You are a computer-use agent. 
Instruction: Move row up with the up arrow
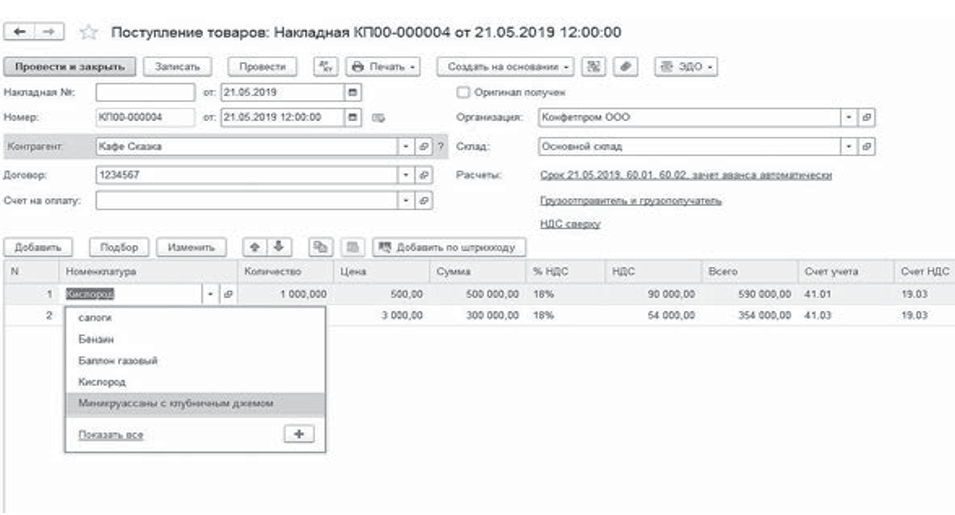pos(255,246)
